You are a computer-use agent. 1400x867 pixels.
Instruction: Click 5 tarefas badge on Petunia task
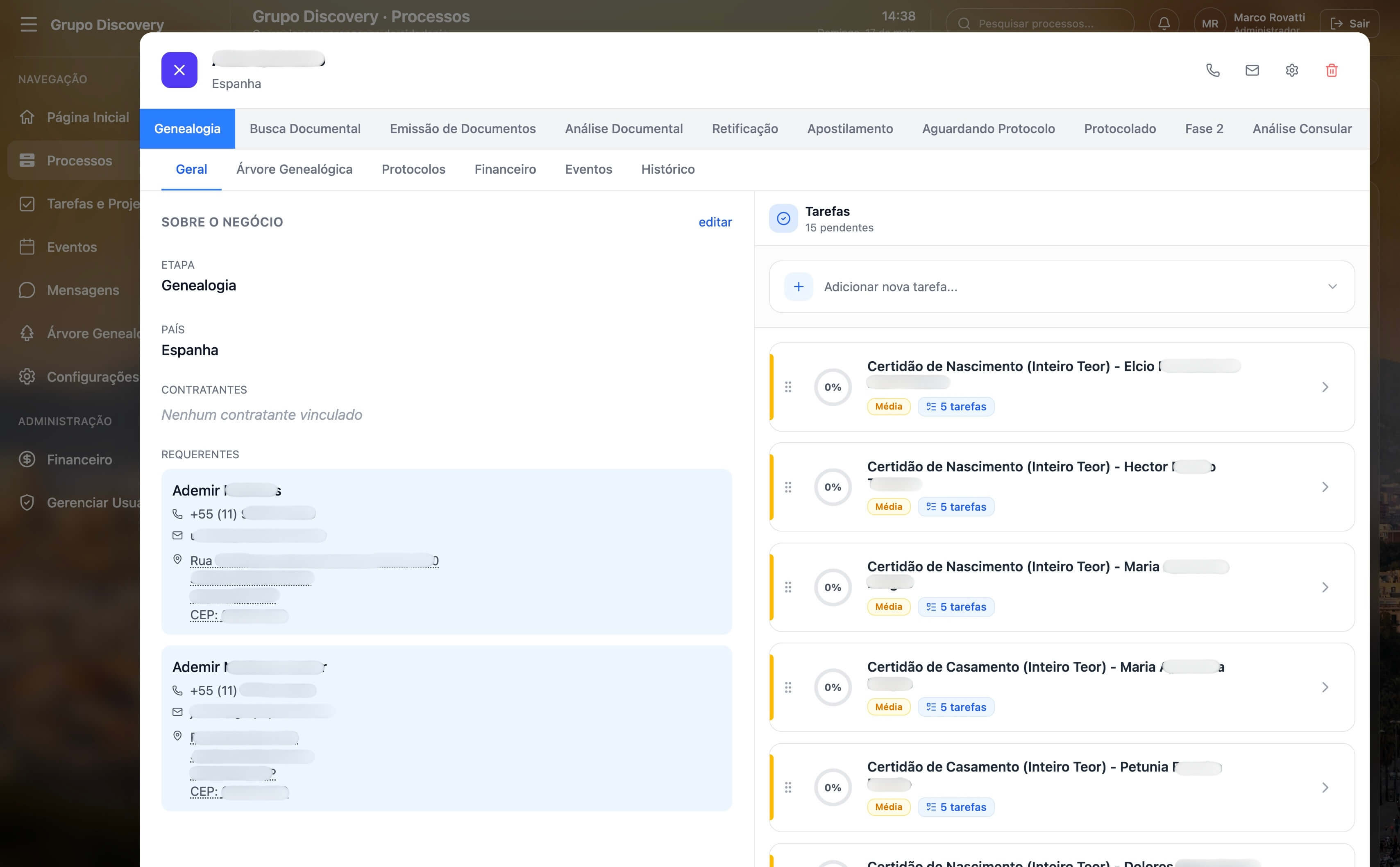(956, 807)
